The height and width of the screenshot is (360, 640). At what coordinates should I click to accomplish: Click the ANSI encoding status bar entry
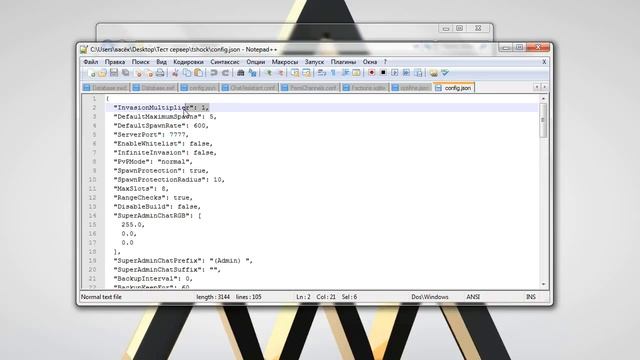473,297
